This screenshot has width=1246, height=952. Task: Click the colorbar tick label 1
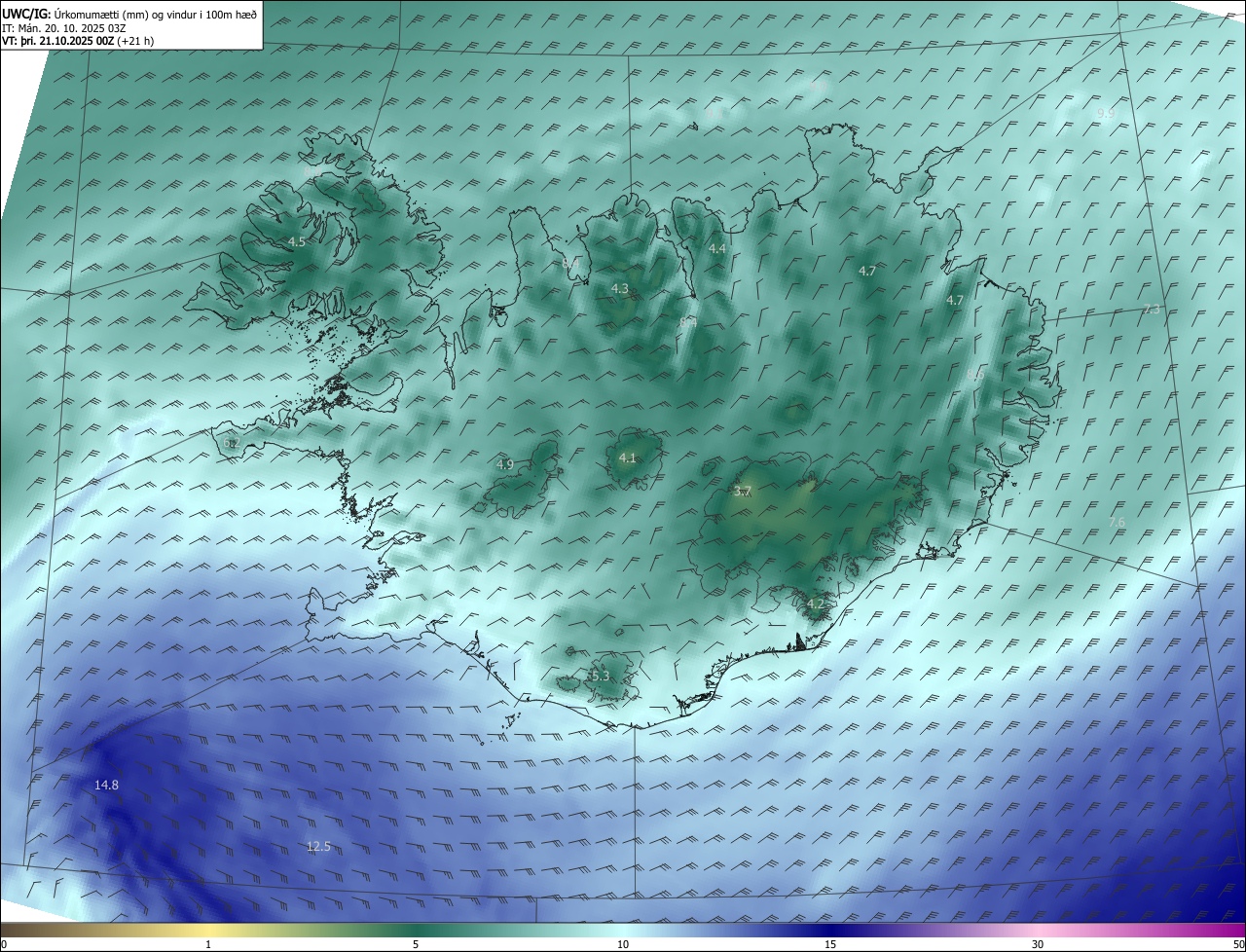[208, 944]
